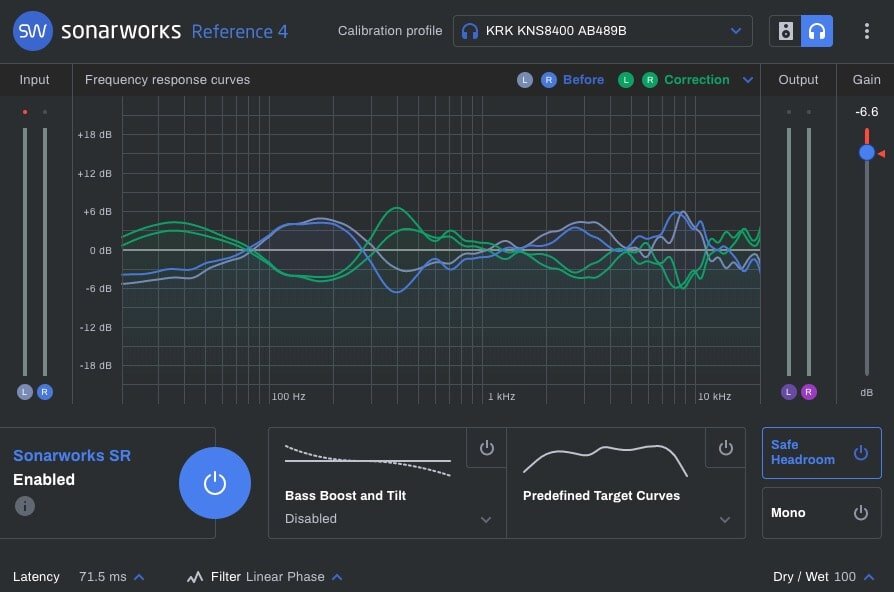
Task: Click the Filter waveform icon
Action: (x=195, y=577)
